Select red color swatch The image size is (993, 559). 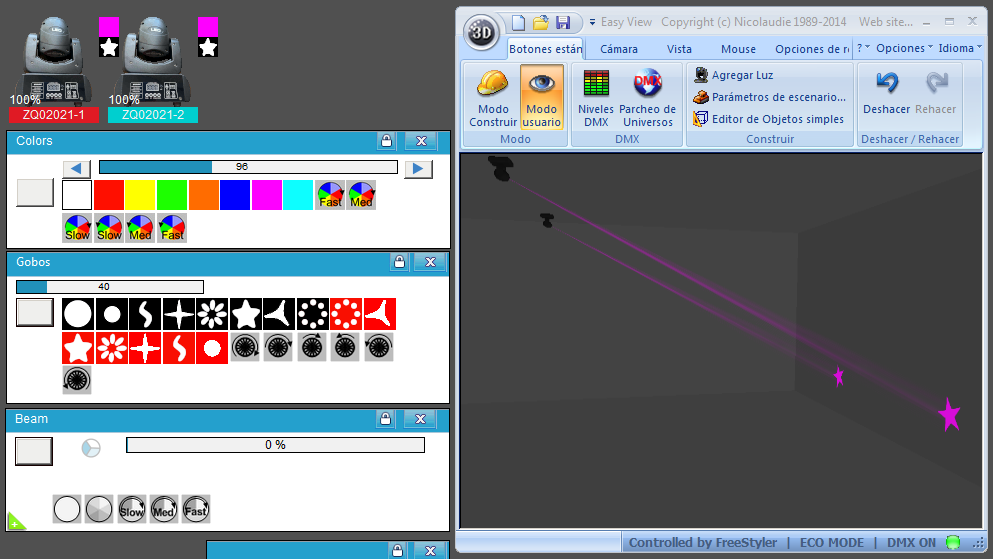pyautogui.click(x=108, y=194)
